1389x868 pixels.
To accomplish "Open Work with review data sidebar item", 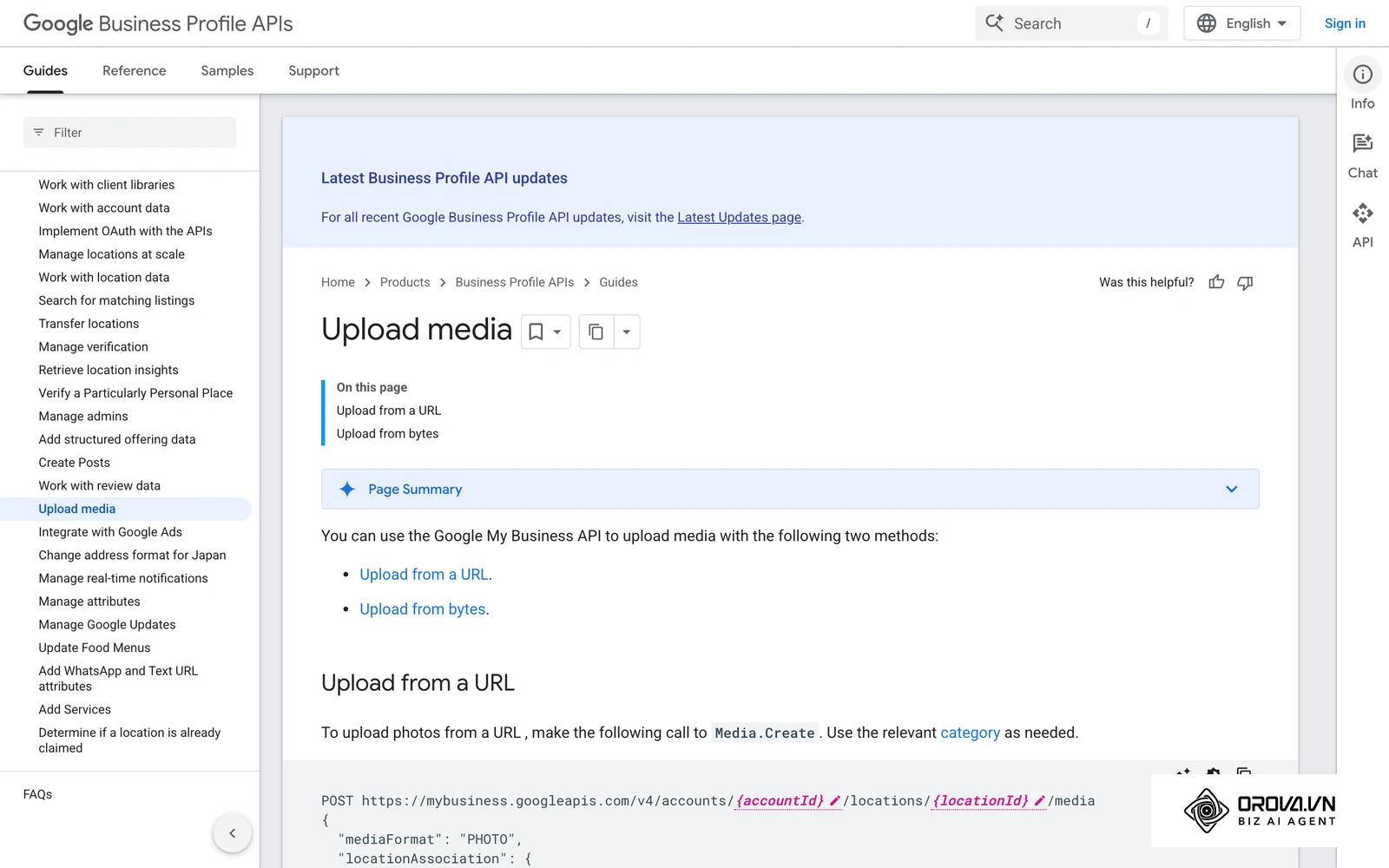I will coord(100,486).
